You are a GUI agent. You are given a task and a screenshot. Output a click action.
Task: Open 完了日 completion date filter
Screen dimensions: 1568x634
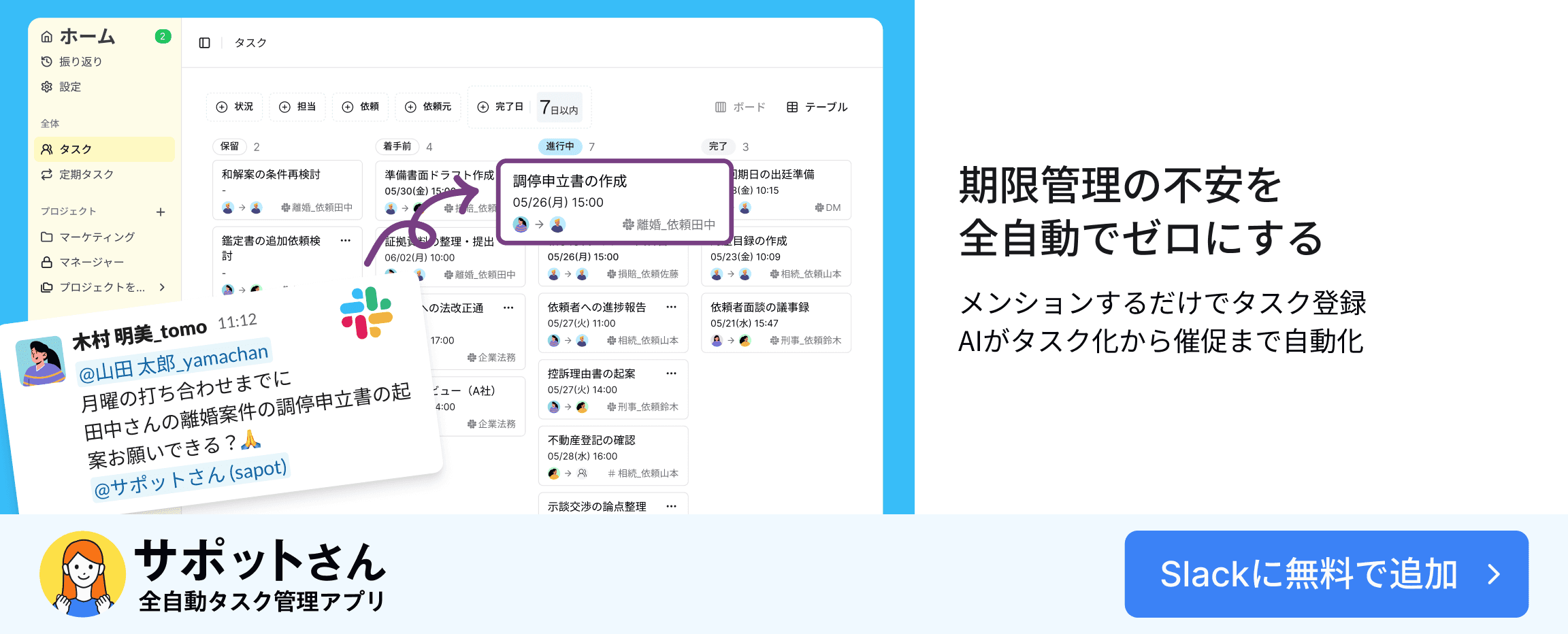click(x=500, y=107)
